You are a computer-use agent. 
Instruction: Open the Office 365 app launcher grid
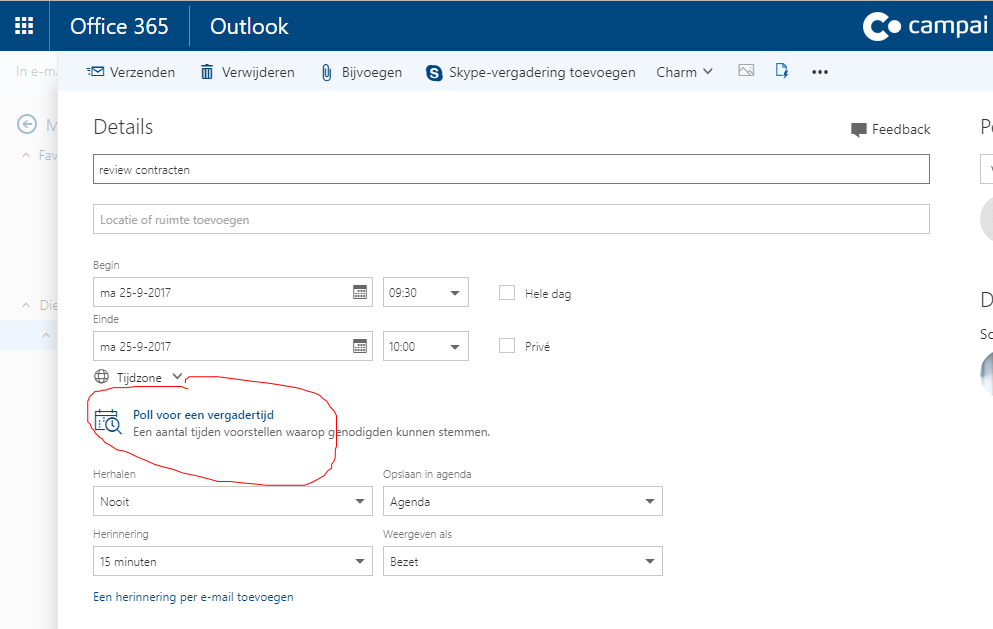[23, 25]
